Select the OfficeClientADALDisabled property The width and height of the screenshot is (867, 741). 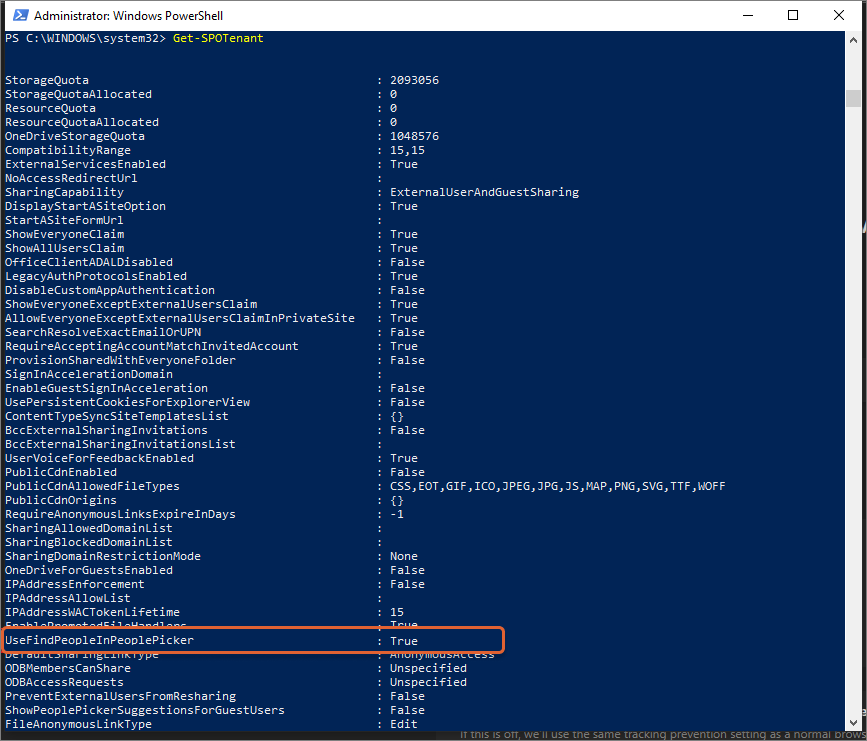pyautogui.click(x=89, y=262)
